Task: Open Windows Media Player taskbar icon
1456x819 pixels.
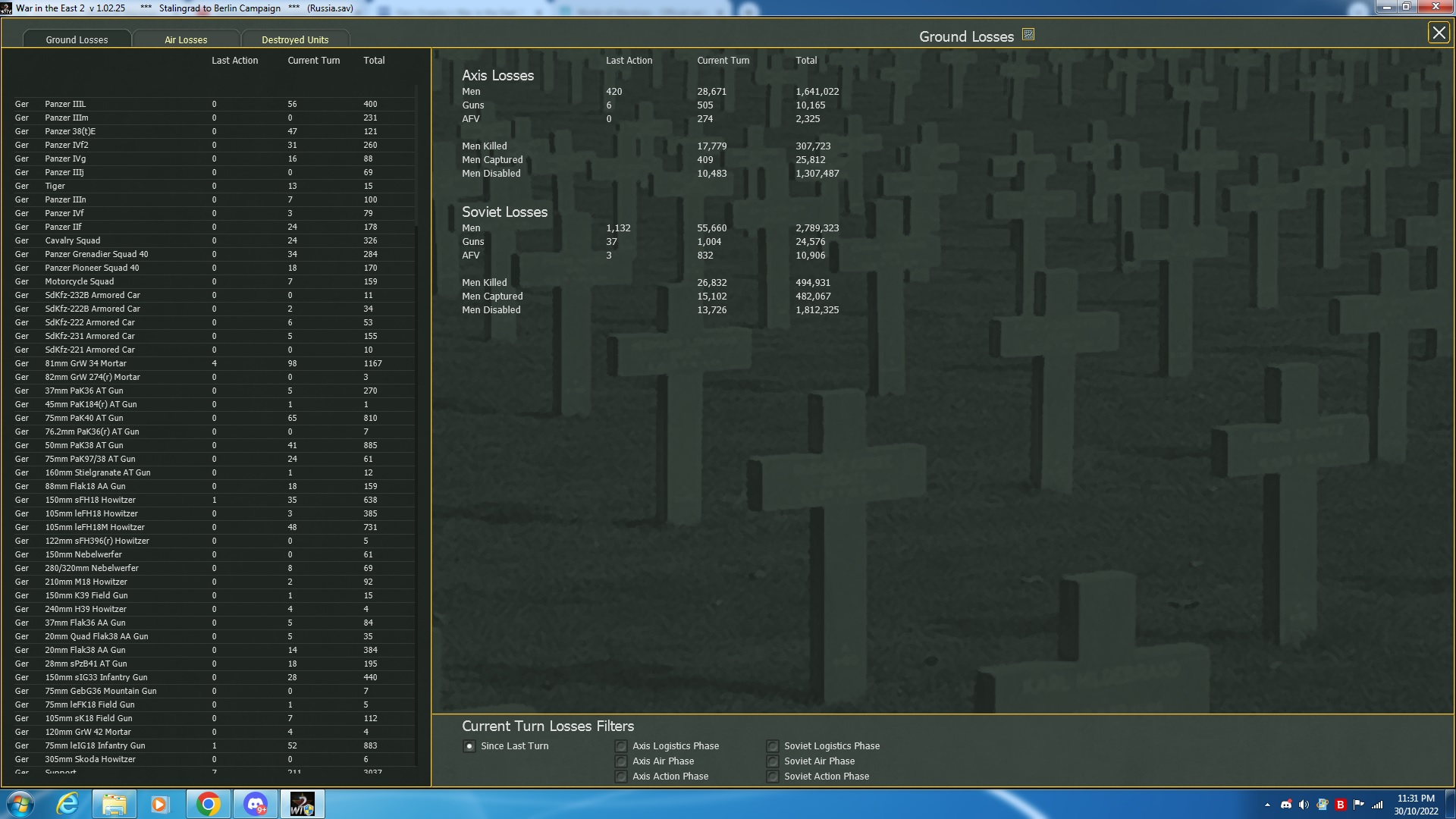Action: (x=159, y=804)
